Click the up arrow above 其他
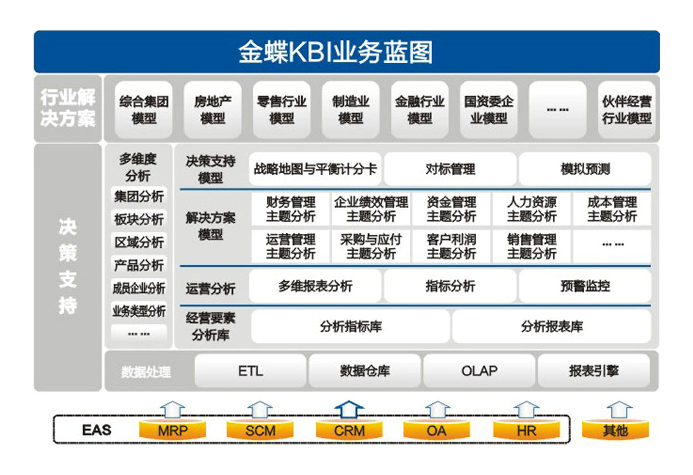The height and width of the screenshot is (475, 693). [x=617, y=410]
